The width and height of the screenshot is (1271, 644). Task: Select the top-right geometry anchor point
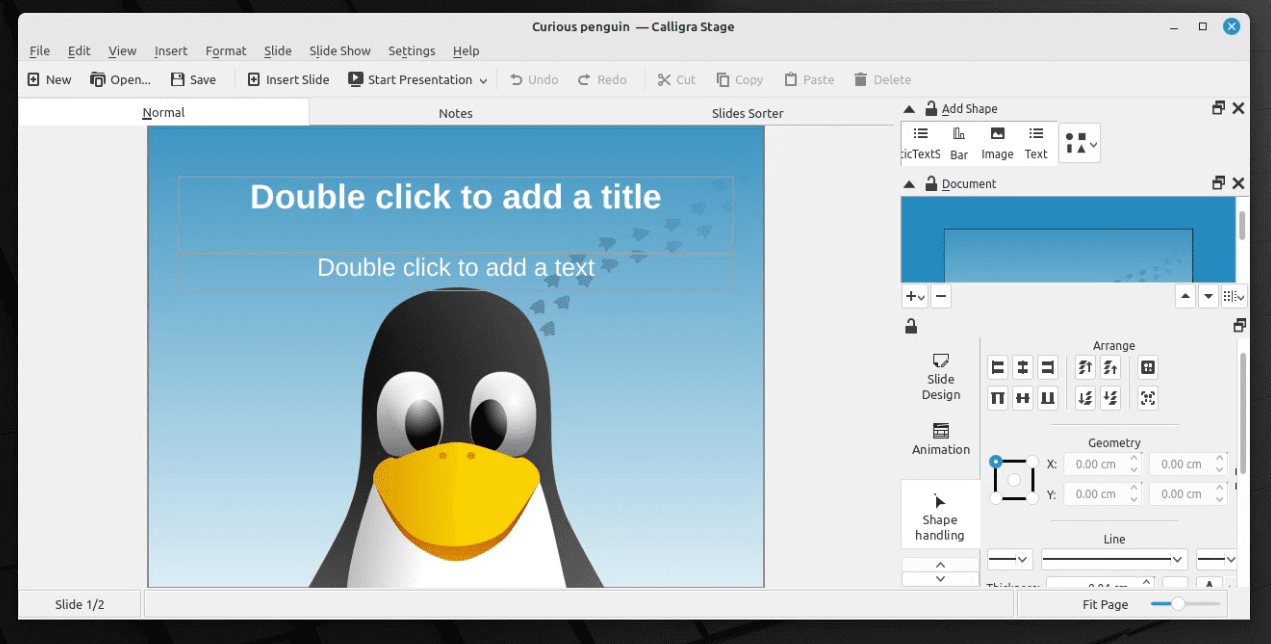1032,462
